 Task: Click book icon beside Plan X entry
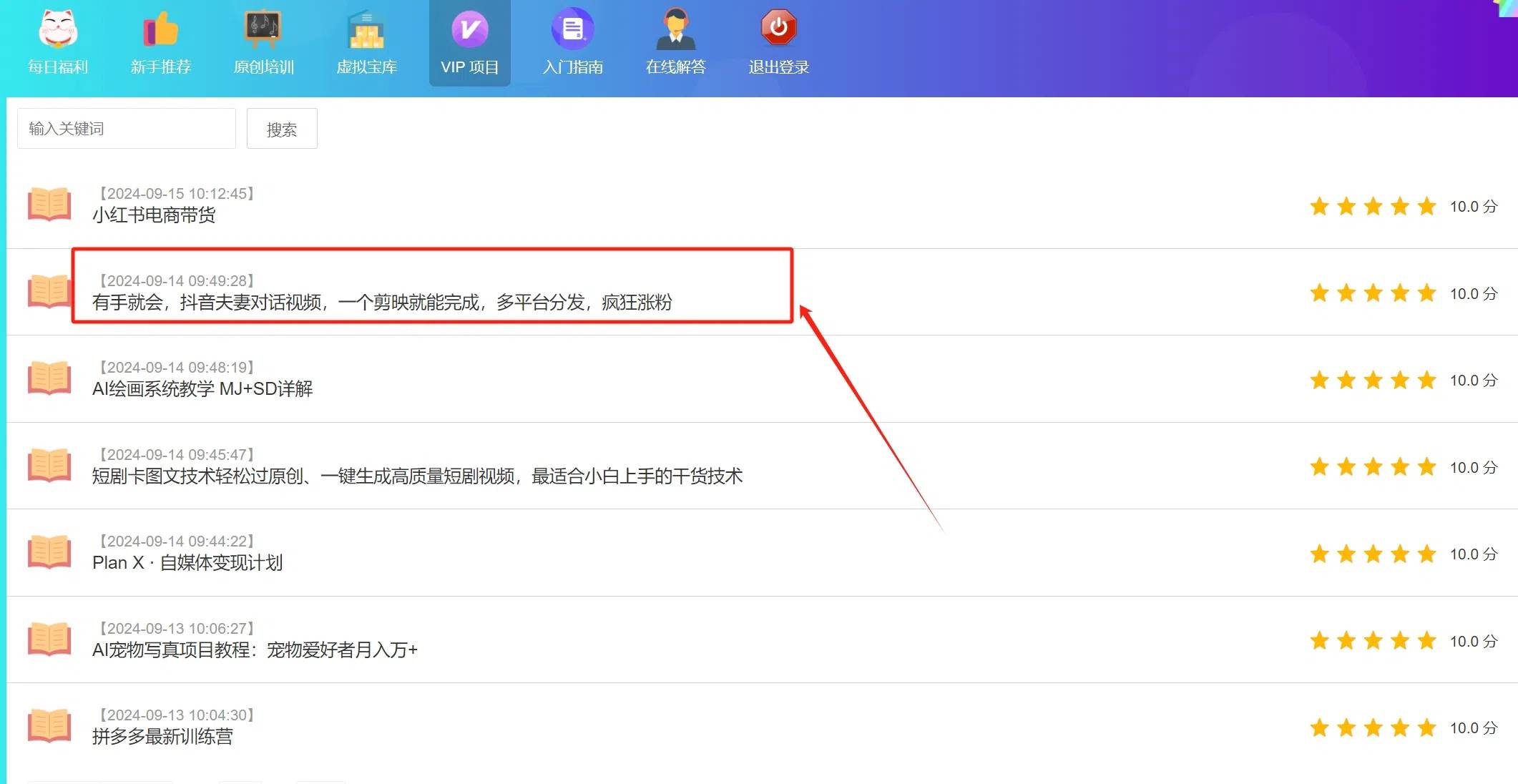point(49,552)
